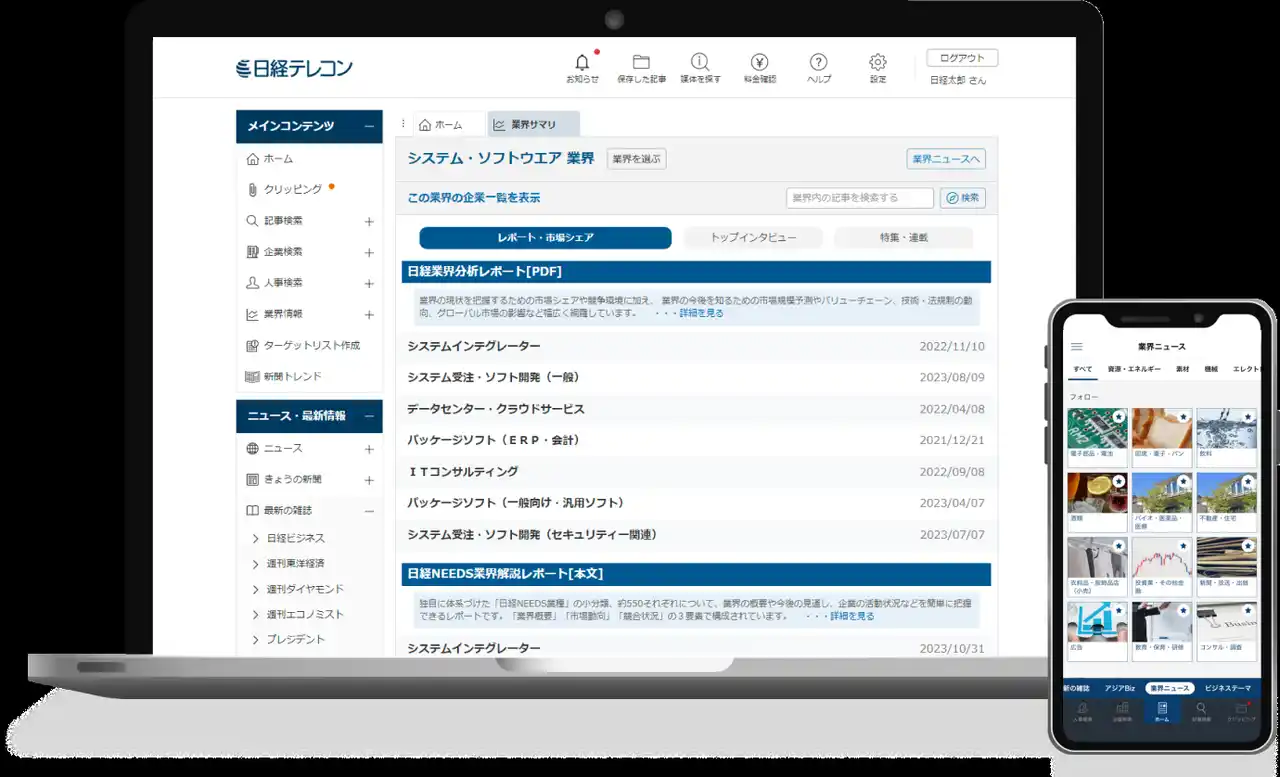Select すべて tab on the phone

[x=1083, y=369]
